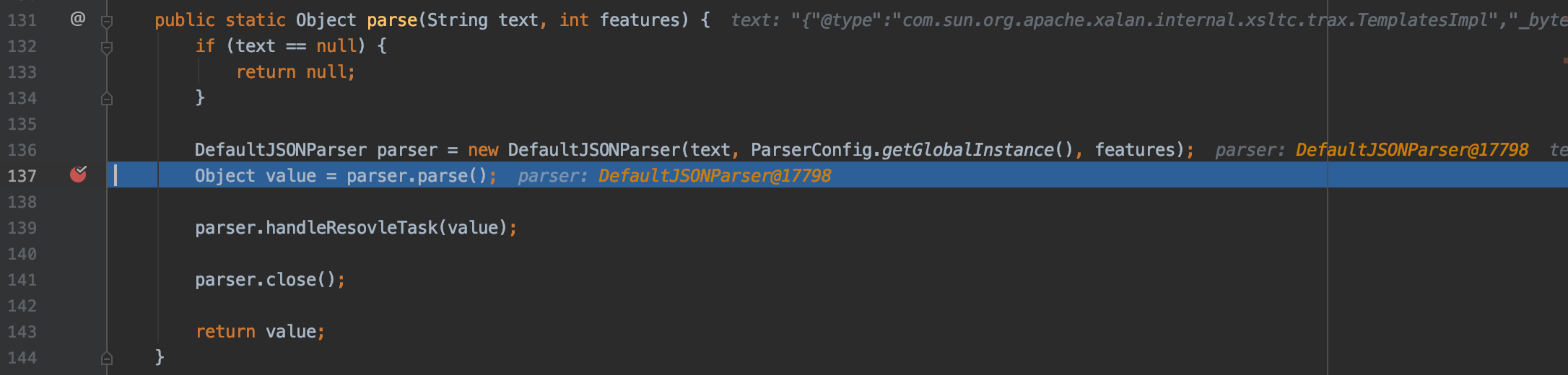Image resolution: width=1568 pixels, height=375 pixels.
Task: Toggle the breakpoint on line 137
Action: [x=78, y=174]
